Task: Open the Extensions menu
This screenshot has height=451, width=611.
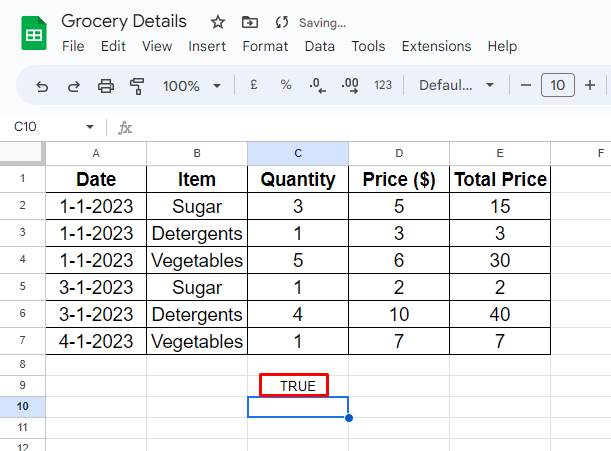Action: 436,46
